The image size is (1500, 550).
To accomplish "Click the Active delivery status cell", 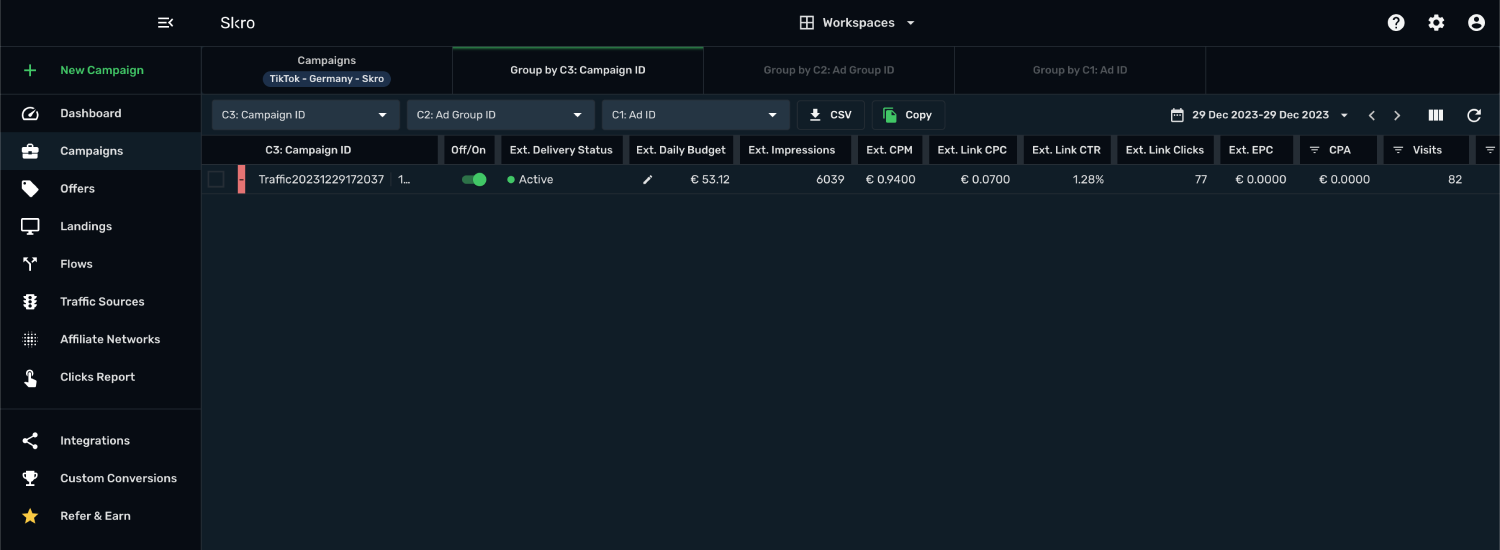I will (530, 180).
